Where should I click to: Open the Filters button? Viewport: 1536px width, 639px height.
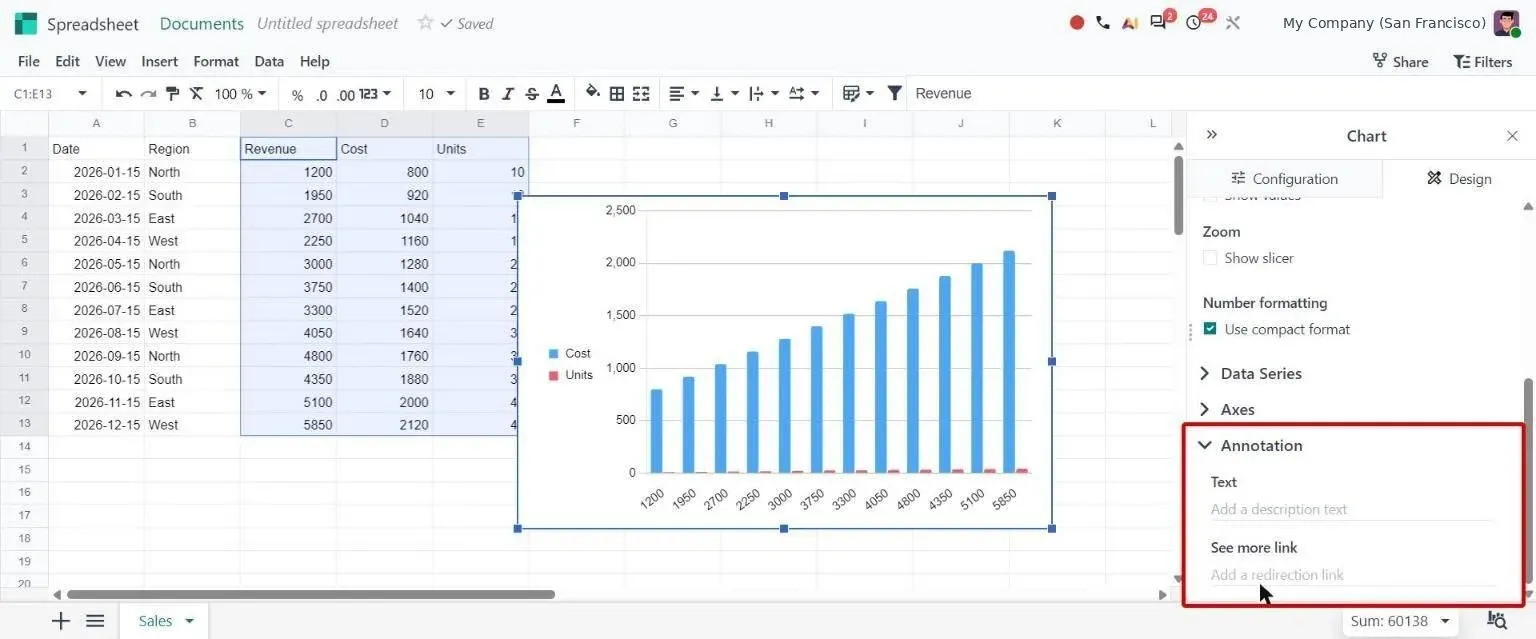1483,61
